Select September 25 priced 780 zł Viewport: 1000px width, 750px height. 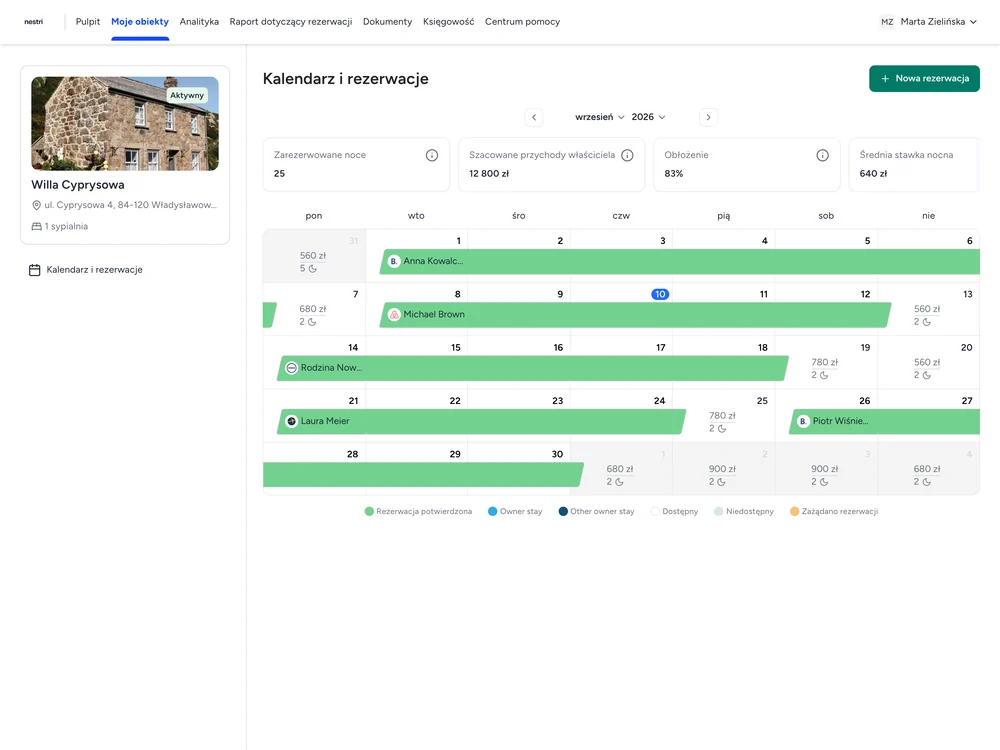click(x=724, y=417)
